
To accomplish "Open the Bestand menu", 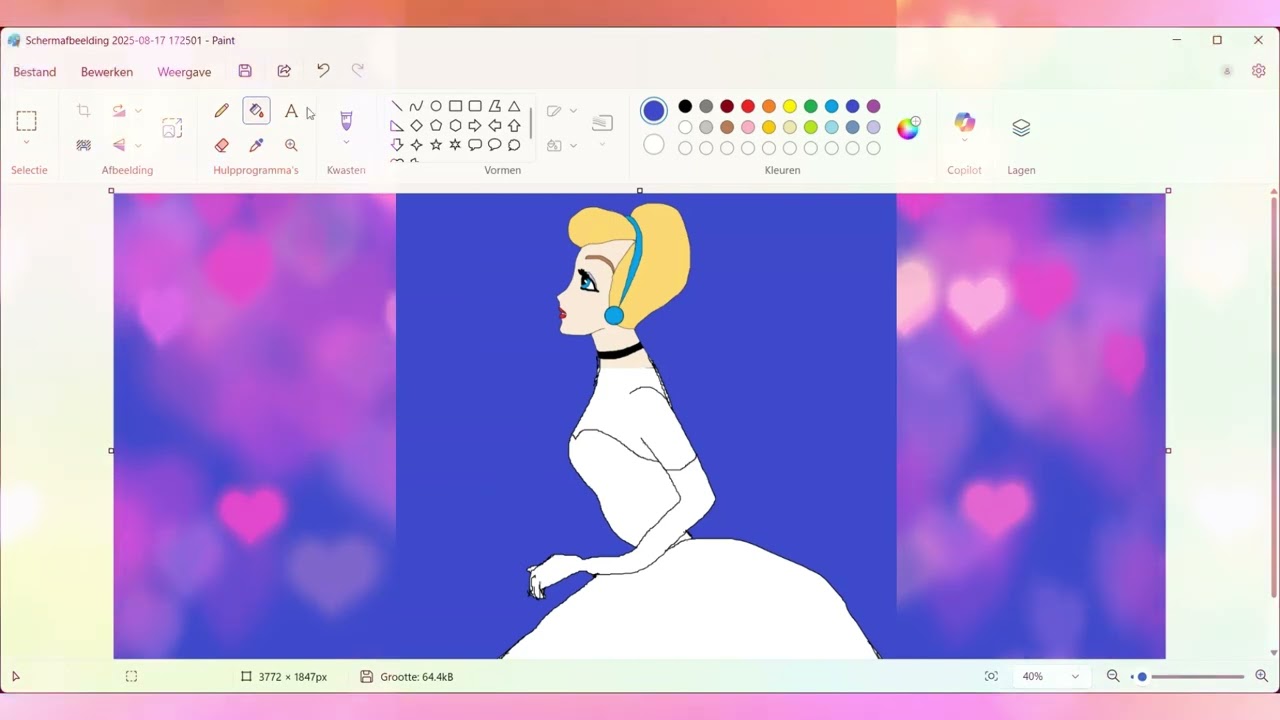I will click(35, 72).
